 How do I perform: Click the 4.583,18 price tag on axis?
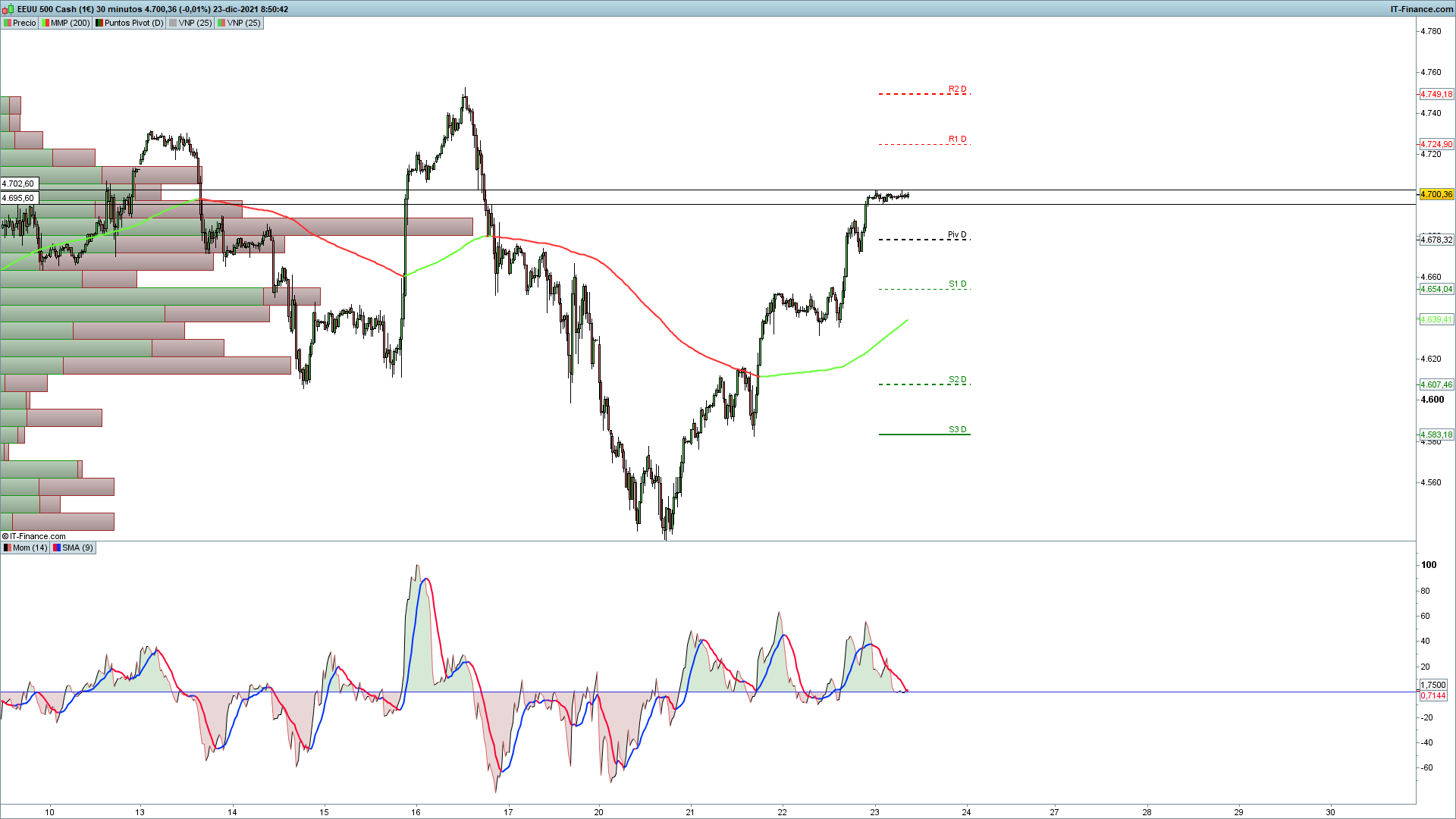1436,435
